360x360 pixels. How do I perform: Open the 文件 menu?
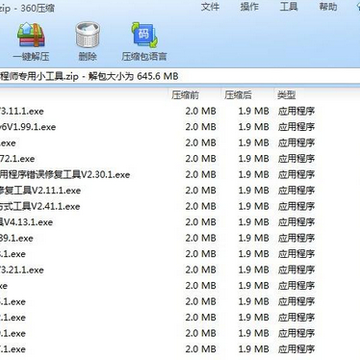point(210,7)
